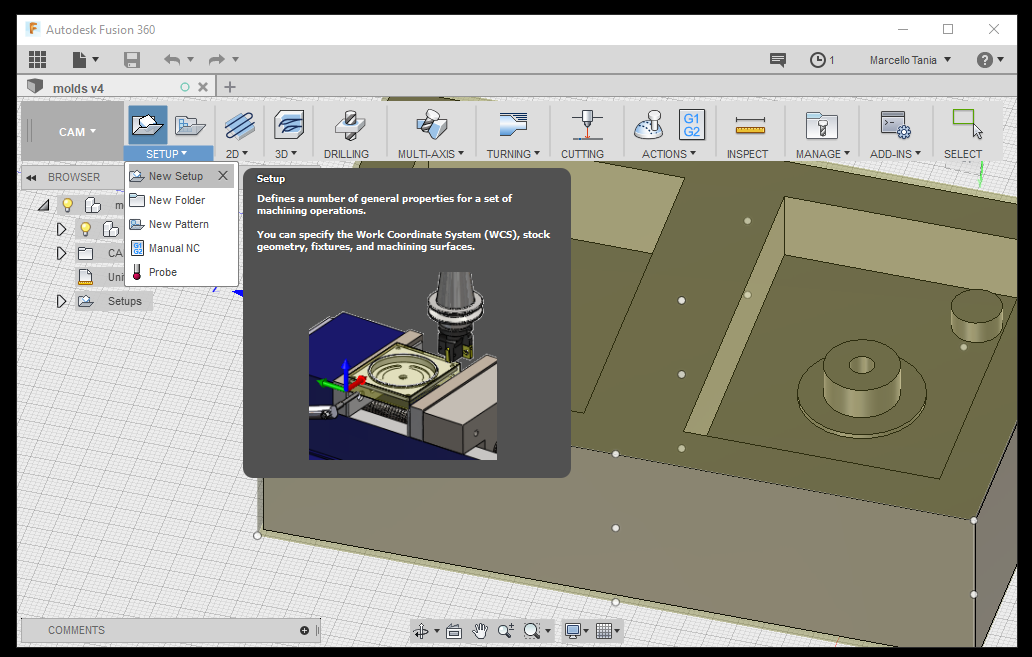1032x657 pixels.
Task: Expand the TURNING dropdown in the ribbon
Action: tap(513, 154)
